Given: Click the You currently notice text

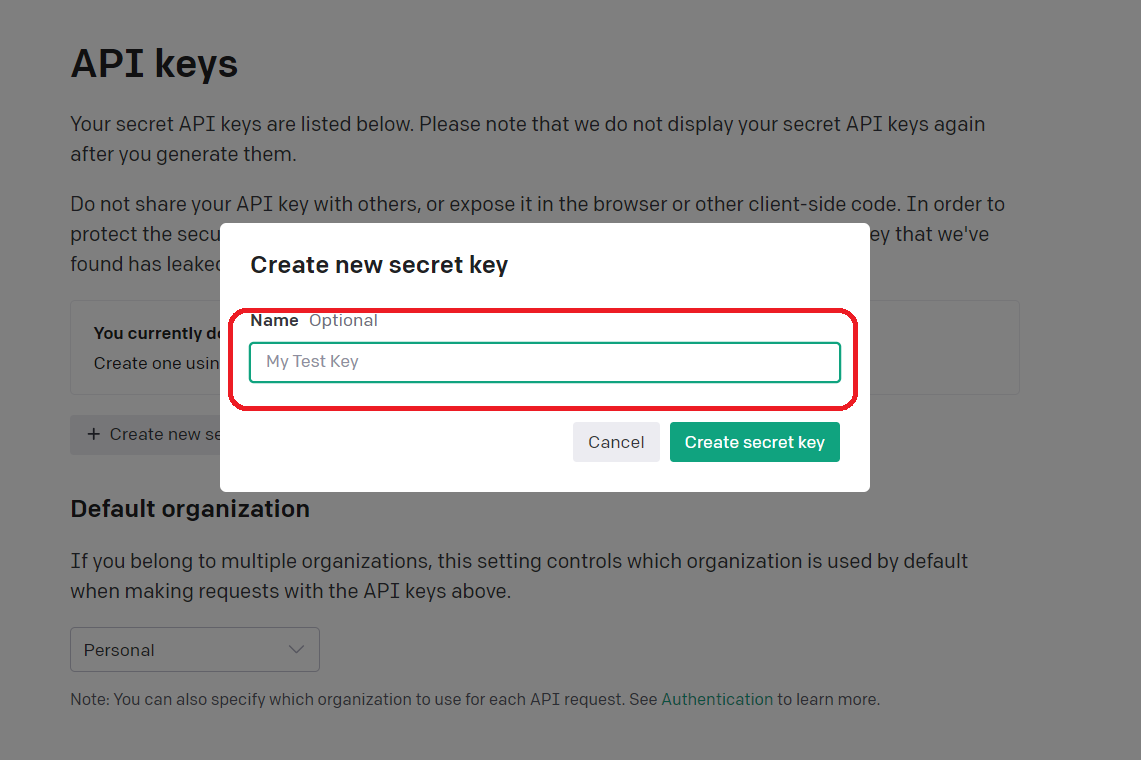Looking at the screenshot, I should [156, 333].
